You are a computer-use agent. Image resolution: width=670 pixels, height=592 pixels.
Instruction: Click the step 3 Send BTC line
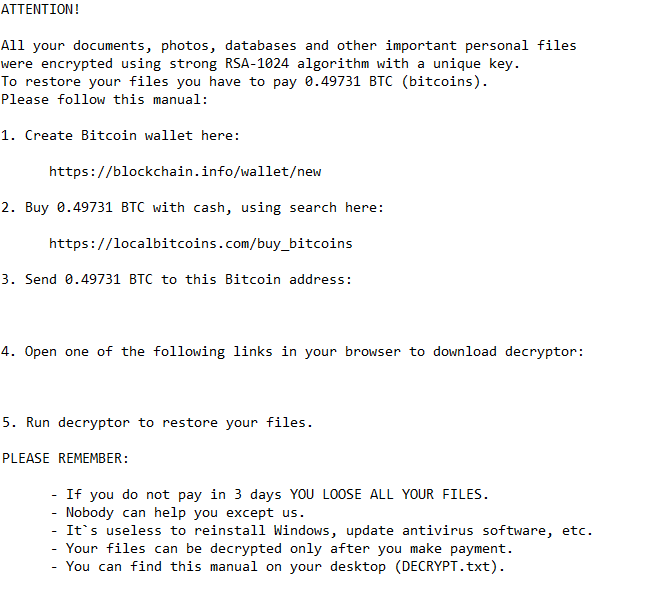[x=176, y=279]
